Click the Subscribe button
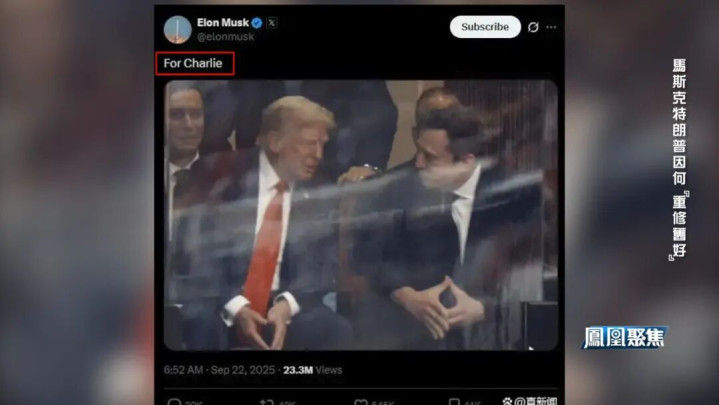This screenshot has width=719, height=405. point(485,27)
